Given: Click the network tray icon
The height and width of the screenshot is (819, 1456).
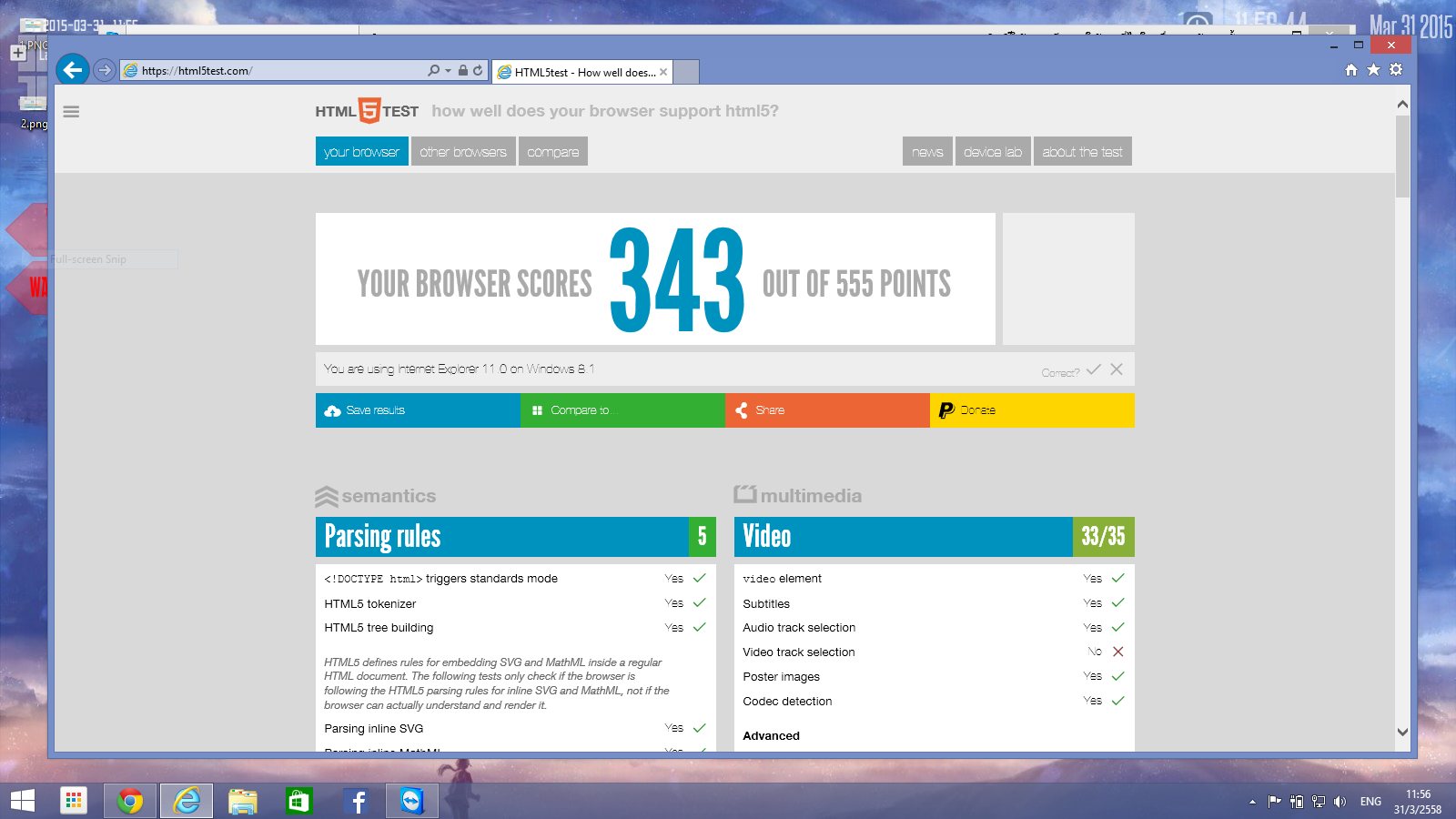Looking at the screenshot, I should [1318, 802].
